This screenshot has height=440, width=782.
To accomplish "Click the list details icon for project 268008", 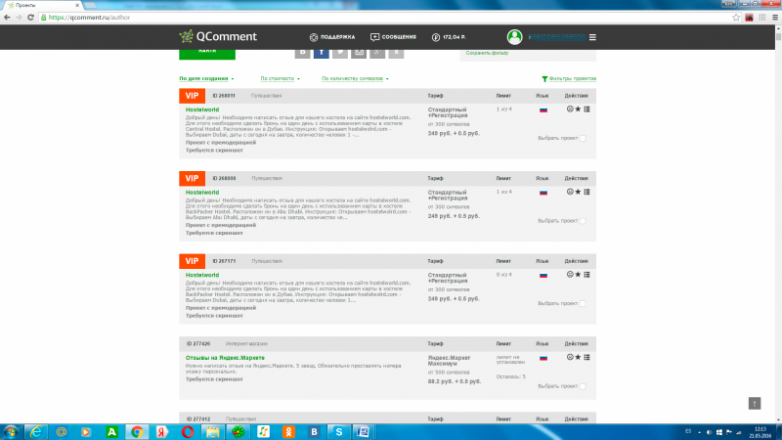I will tap(587, 191).
